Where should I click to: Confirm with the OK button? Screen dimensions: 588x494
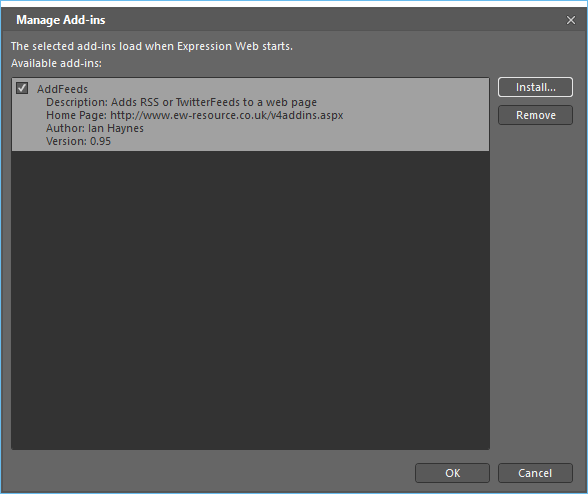[452, 473]
